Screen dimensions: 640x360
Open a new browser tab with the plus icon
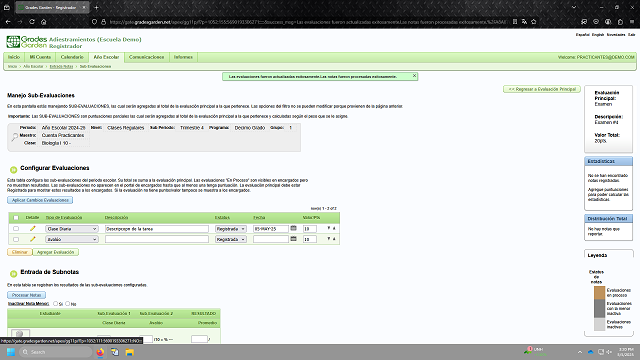click(x=96, y=7)
